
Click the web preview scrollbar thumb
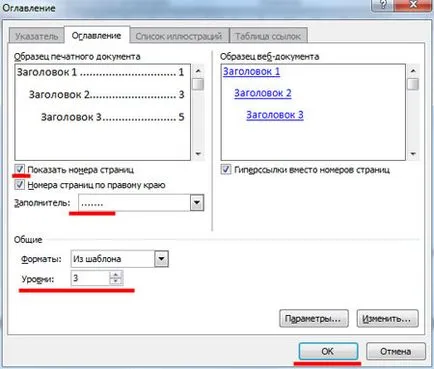413,84
